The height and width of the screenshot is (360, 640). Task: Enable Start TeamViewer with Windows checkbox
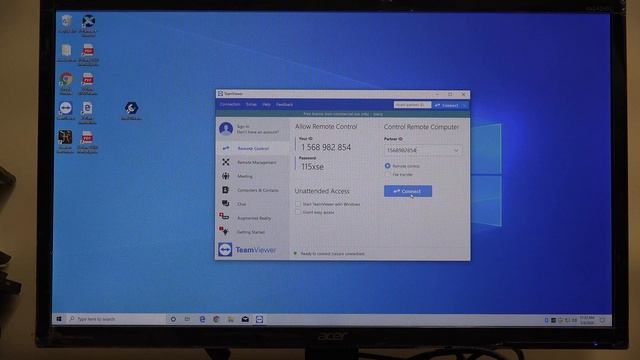point(298,204)
